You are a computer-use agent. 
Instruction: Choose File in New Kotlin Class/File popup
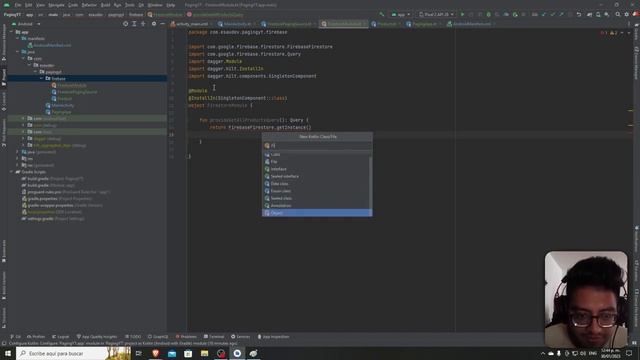coord(317,162)
